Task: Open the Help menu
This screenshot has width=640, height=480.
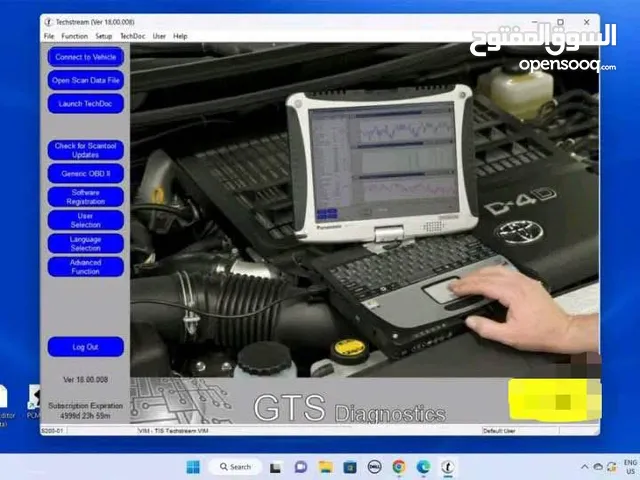Action: click(x=180, y=36)
